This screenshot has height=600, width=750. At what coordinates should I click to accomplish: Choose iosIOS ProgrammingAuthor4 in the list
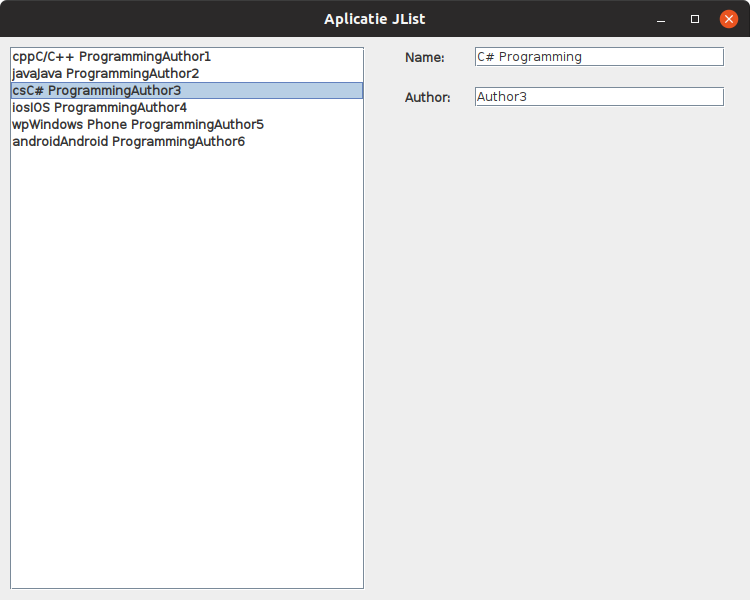pyautogui.click(x=100, y=108)
